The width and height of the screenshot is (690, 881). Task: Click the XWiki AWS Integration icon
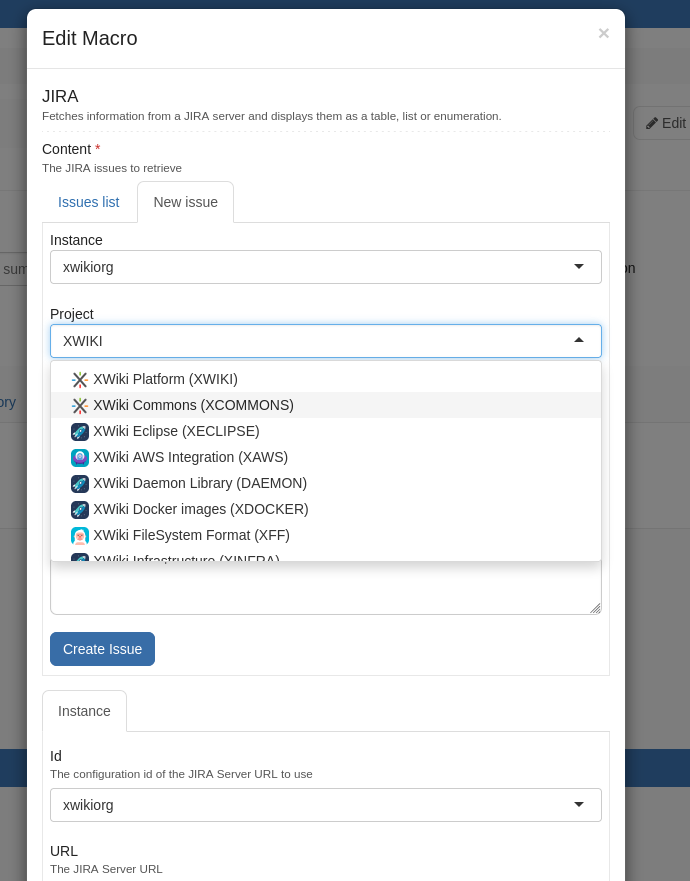[x=80, y=457]
